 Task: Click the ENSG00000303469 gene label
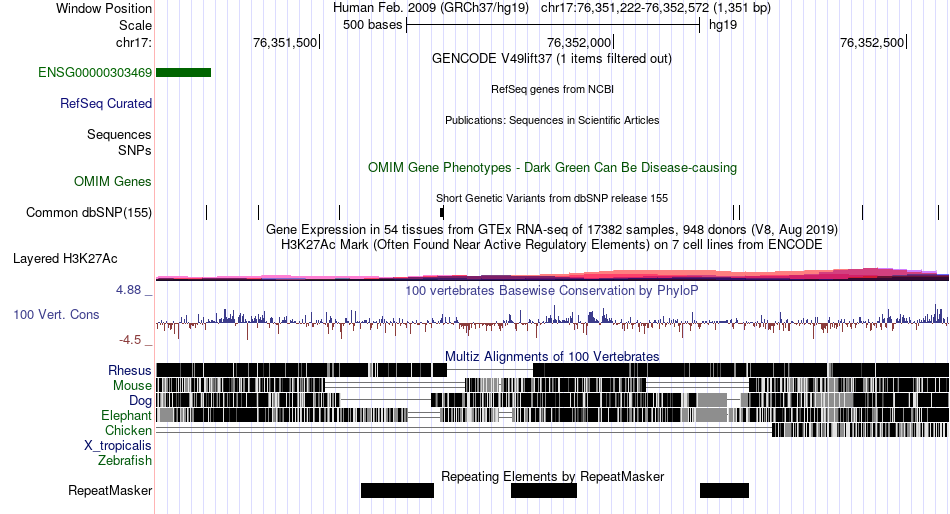click(x=95, y=73)
